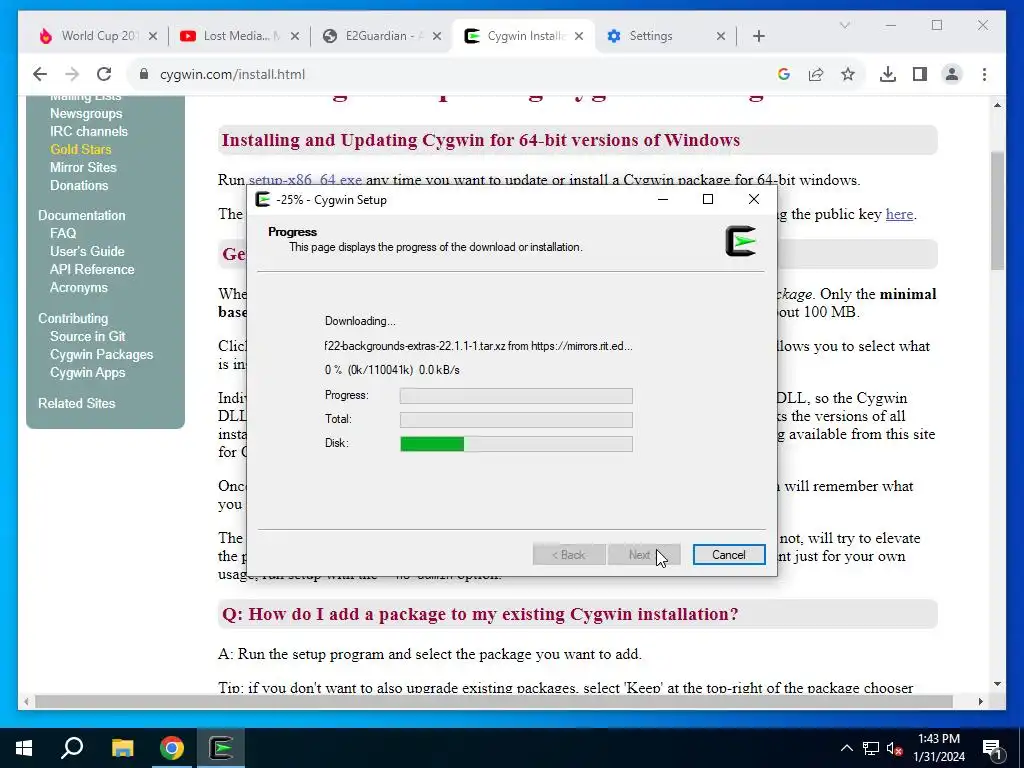This screenshot has width=1024, height=768.
Task: Open Cygwin Apps sidebar link
Action: [88, 372]
